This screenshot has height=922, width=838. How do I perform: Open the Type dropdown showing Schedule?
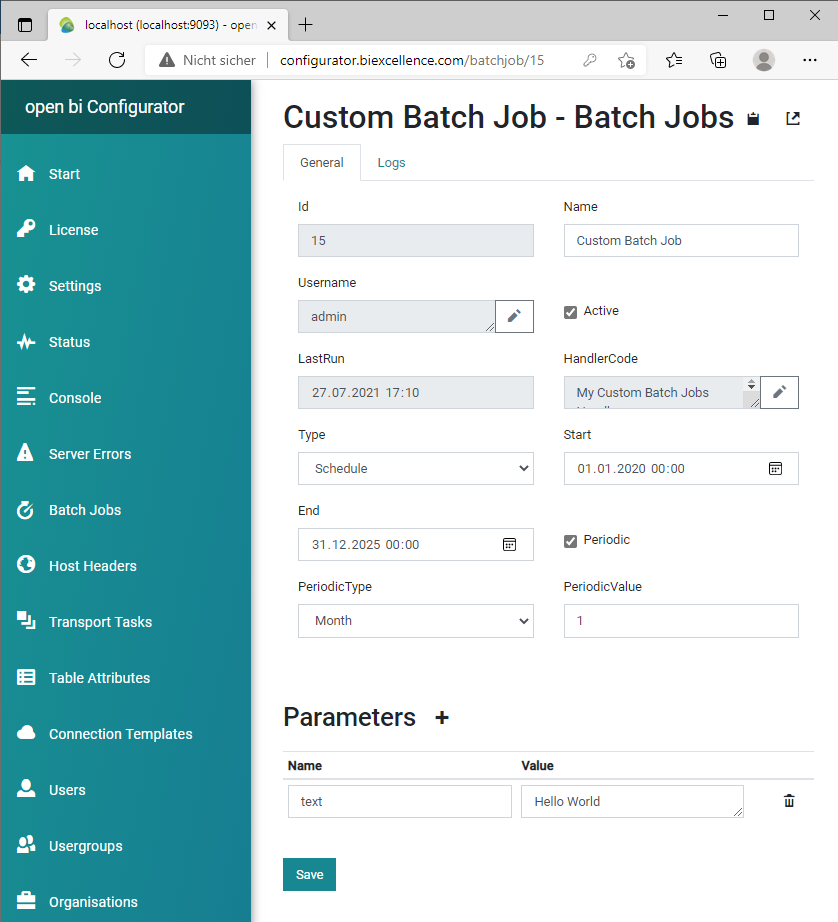pyautogui.click(x=416, y=469)
